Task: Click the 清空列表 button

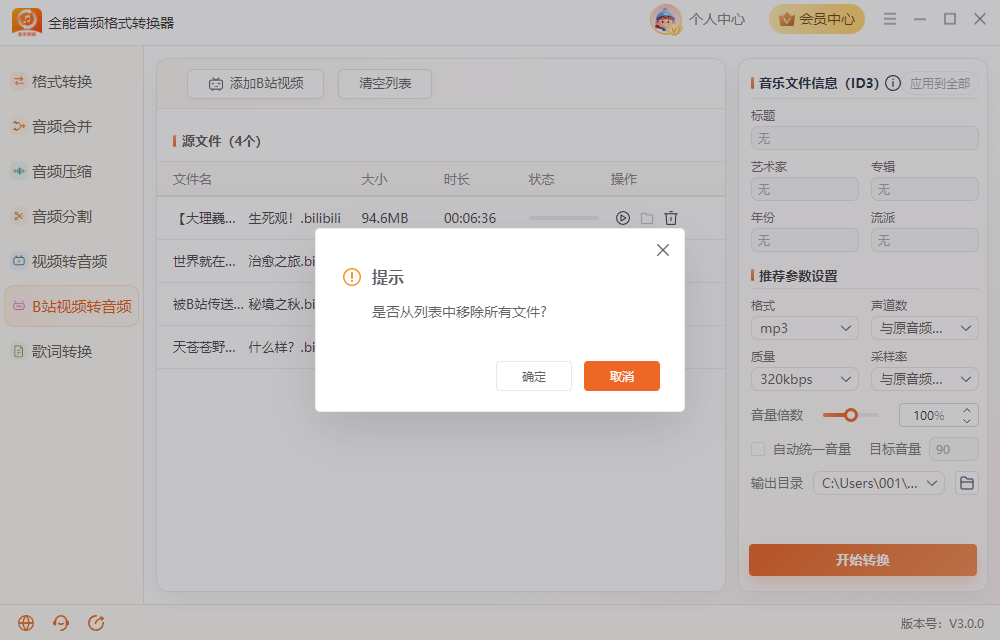Action: pos(385,84)
